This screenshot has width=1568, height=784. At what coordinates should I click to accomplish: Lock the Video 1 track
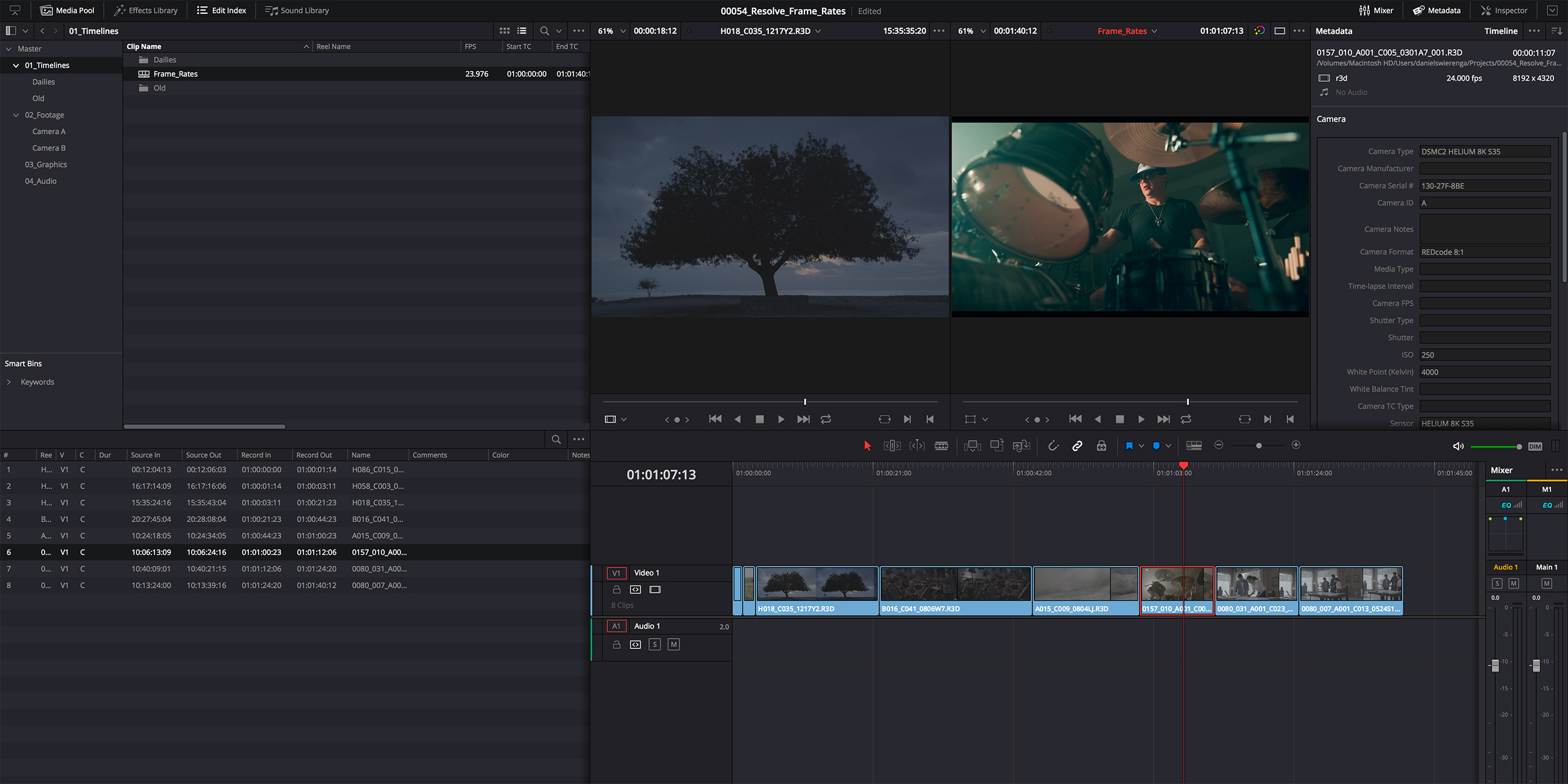[x=616, y=589]
